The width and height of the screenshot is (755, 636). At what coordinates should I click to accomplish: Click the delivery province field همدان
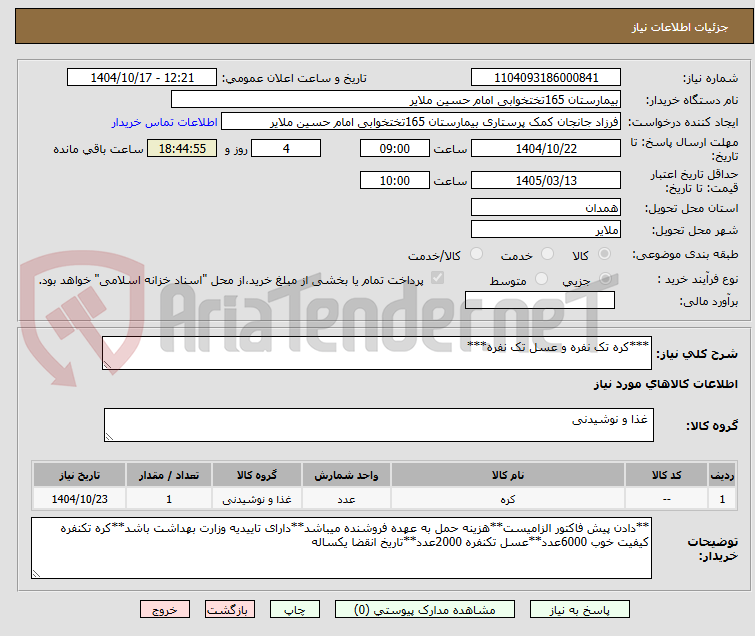(x=546, y=208)
